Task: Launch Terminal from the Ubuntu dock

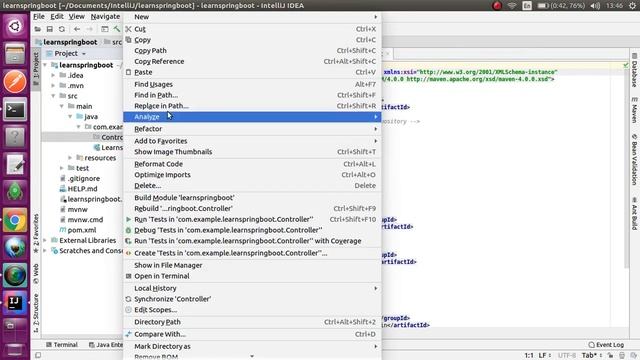Action: pyautogui.click(x=15, y=109)
